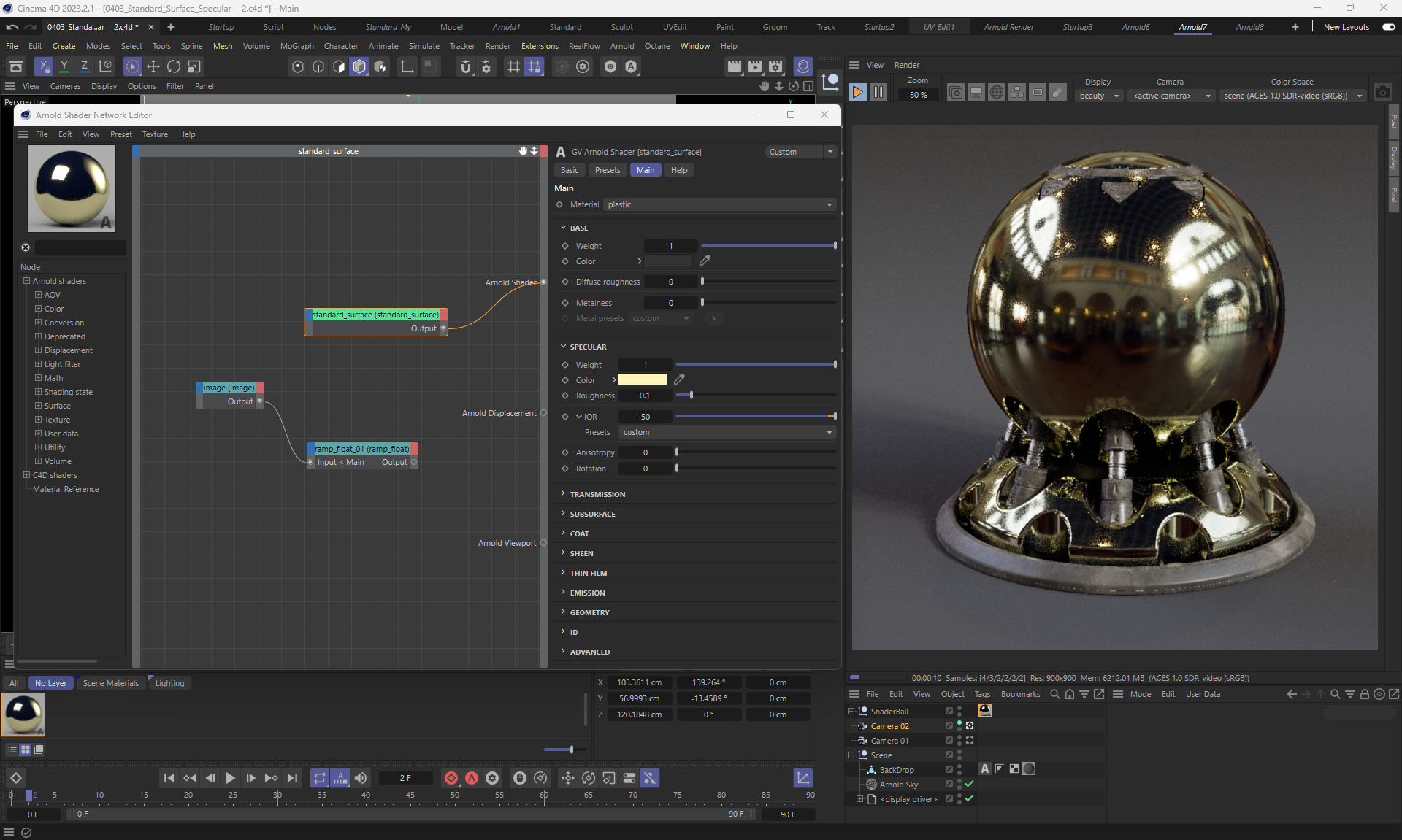Pause the Arnold IPR render

(x=878, y=93)
